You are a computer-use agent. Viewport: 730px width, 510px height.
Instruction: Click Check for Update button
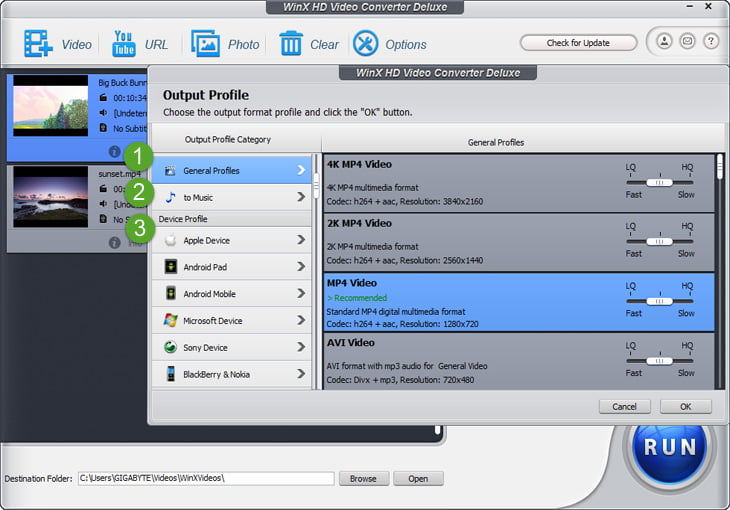point(578,43)
